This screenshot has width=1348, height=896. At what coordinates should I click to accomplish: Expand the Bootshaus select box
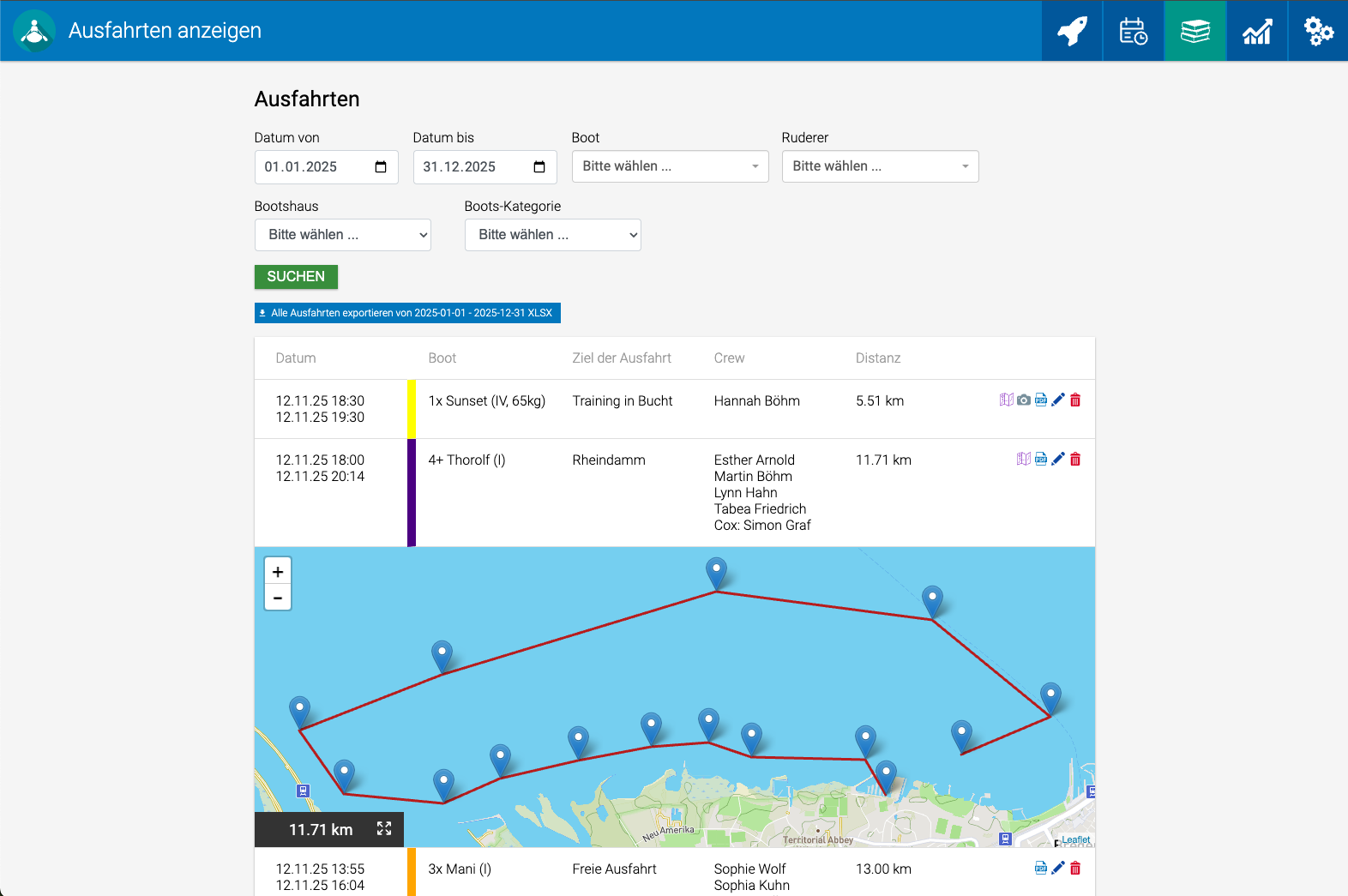342,235
